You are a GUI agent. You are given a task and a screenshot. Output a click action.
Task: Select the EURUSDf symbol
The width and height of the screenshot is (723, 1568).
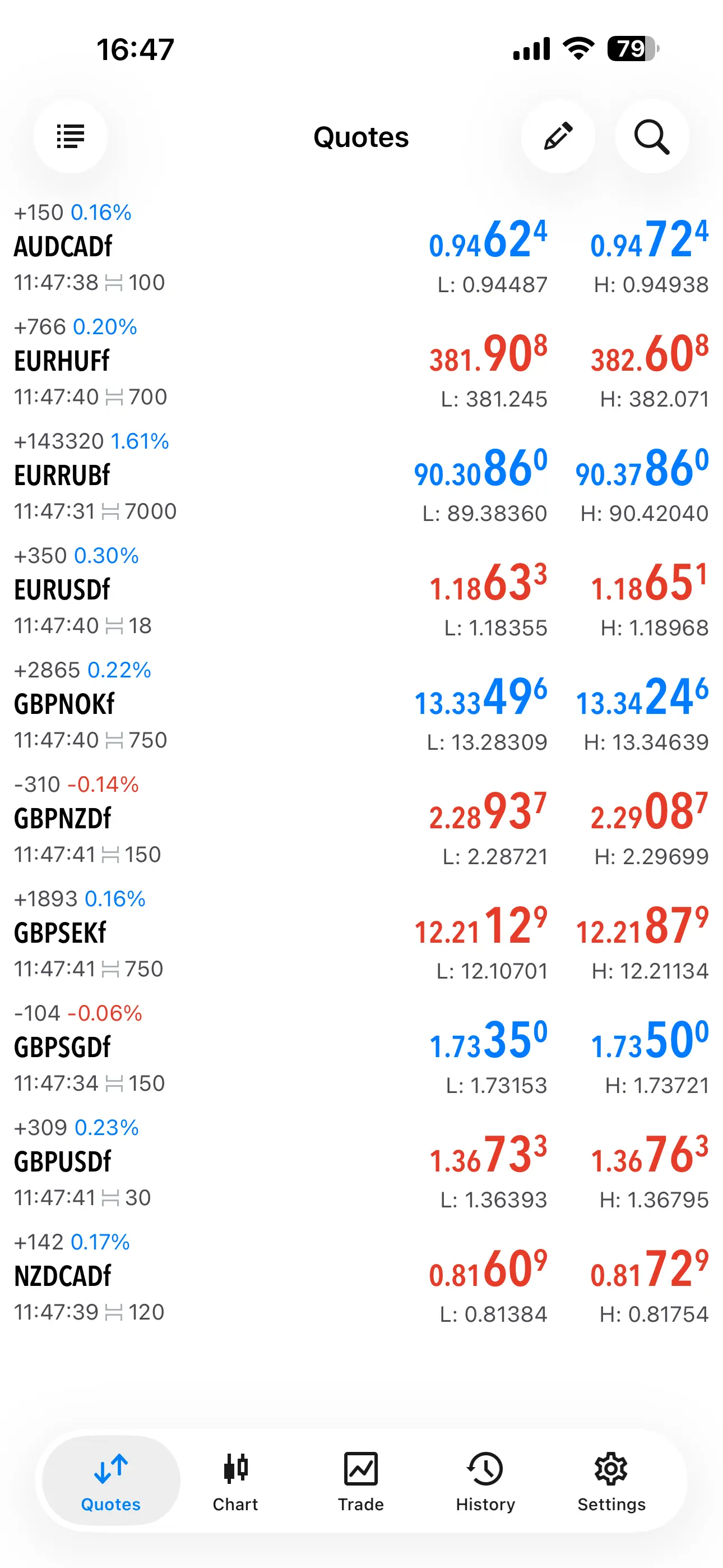pos(62,591)
